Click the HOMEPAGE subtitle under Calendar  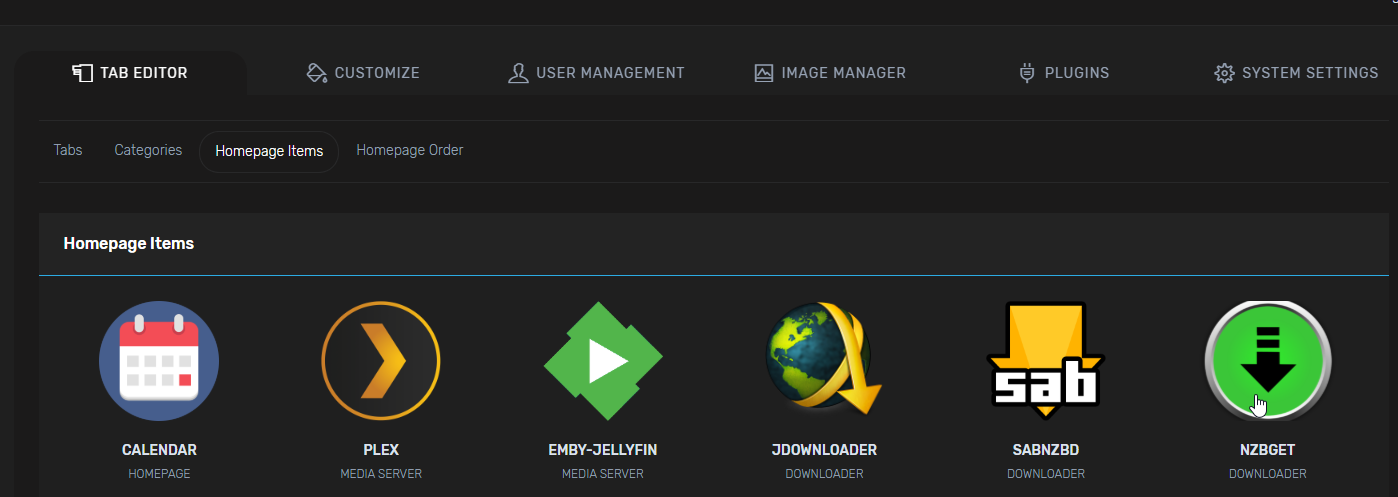(x=159, y=474)
